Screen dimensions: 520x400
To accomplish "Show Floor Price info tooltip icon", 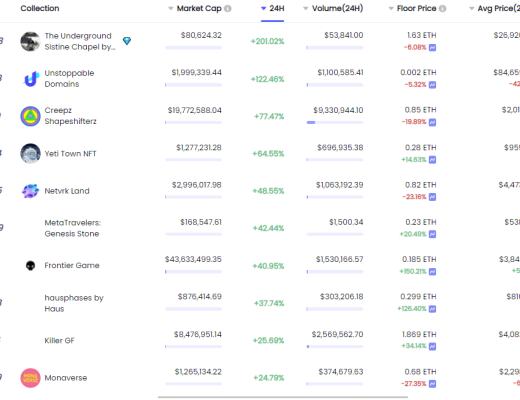I will (442, 8).
